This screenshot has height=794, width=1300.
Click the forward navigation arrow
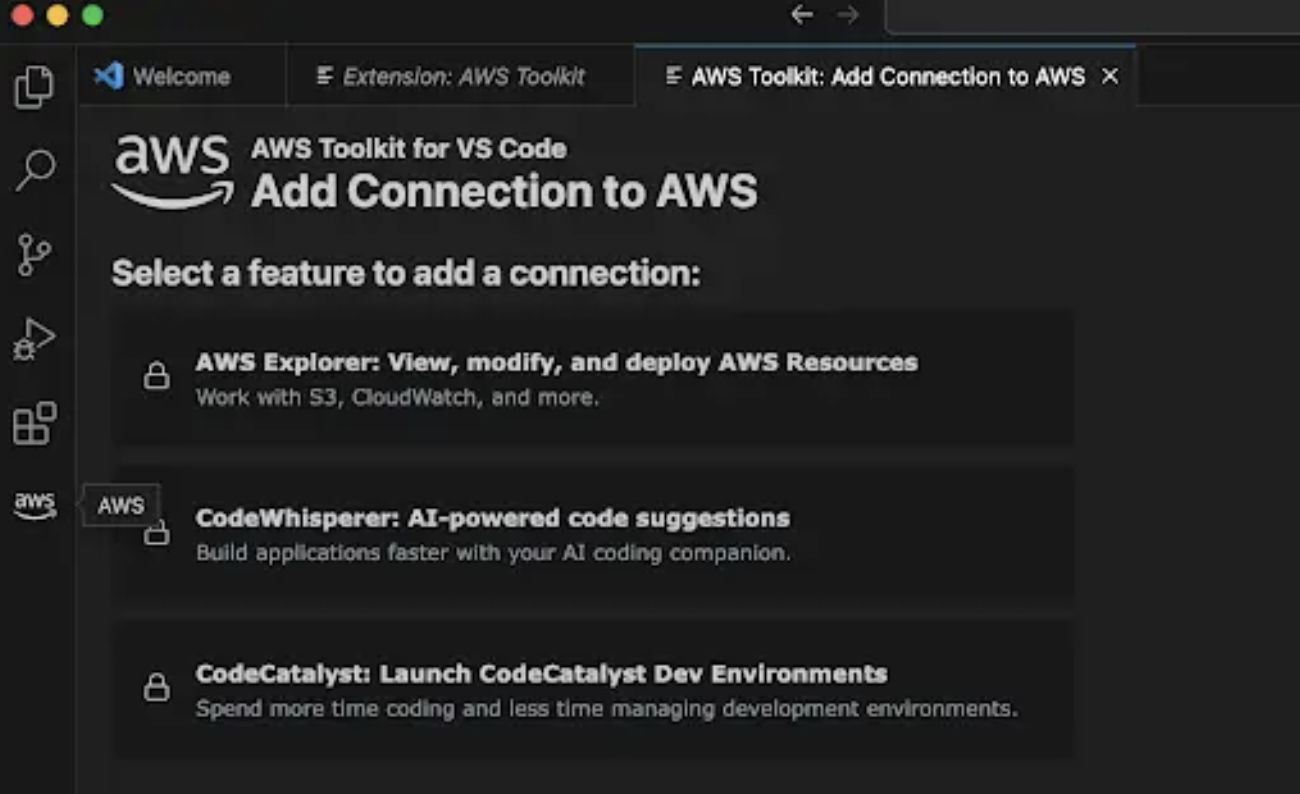pyautogui.click(x=848, y=16)
